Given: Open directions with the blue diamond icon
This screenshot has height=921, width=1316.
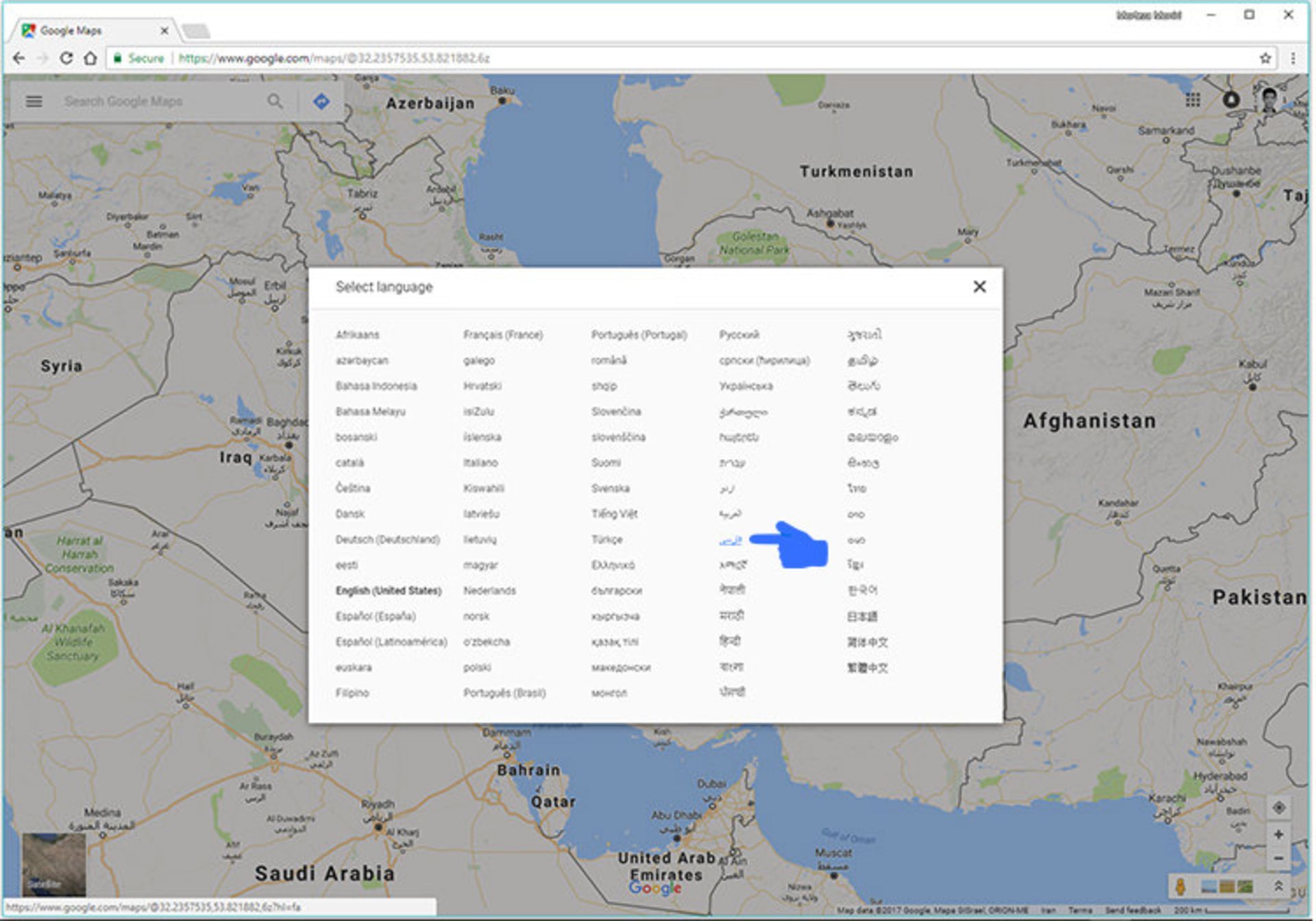Looking at the screenshot, I should pos(321,101).
